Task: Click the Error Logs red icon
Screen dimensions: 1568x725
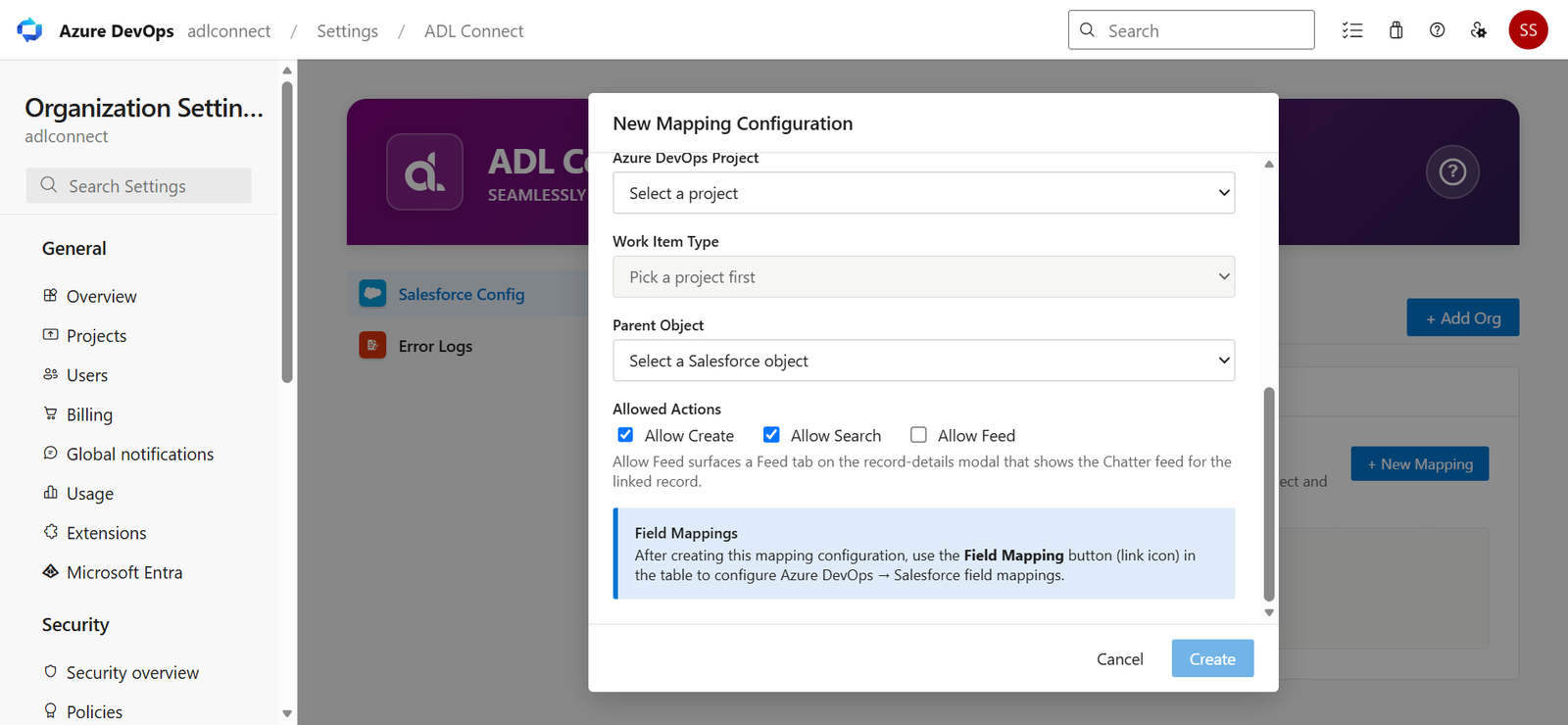Action: coord(372,345)
